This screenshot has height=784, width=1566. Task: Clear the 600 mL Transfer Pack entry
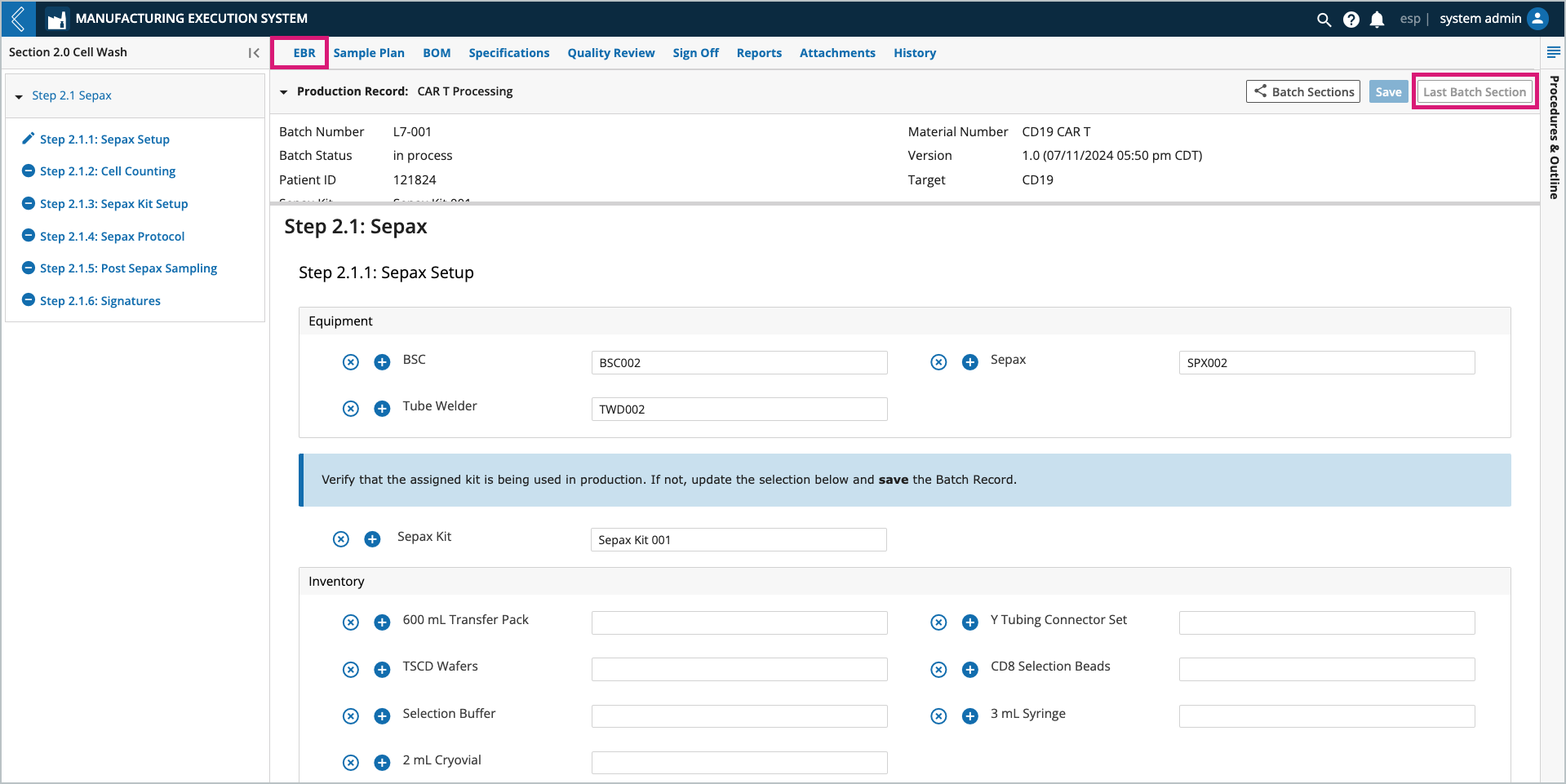coord(351,622)
